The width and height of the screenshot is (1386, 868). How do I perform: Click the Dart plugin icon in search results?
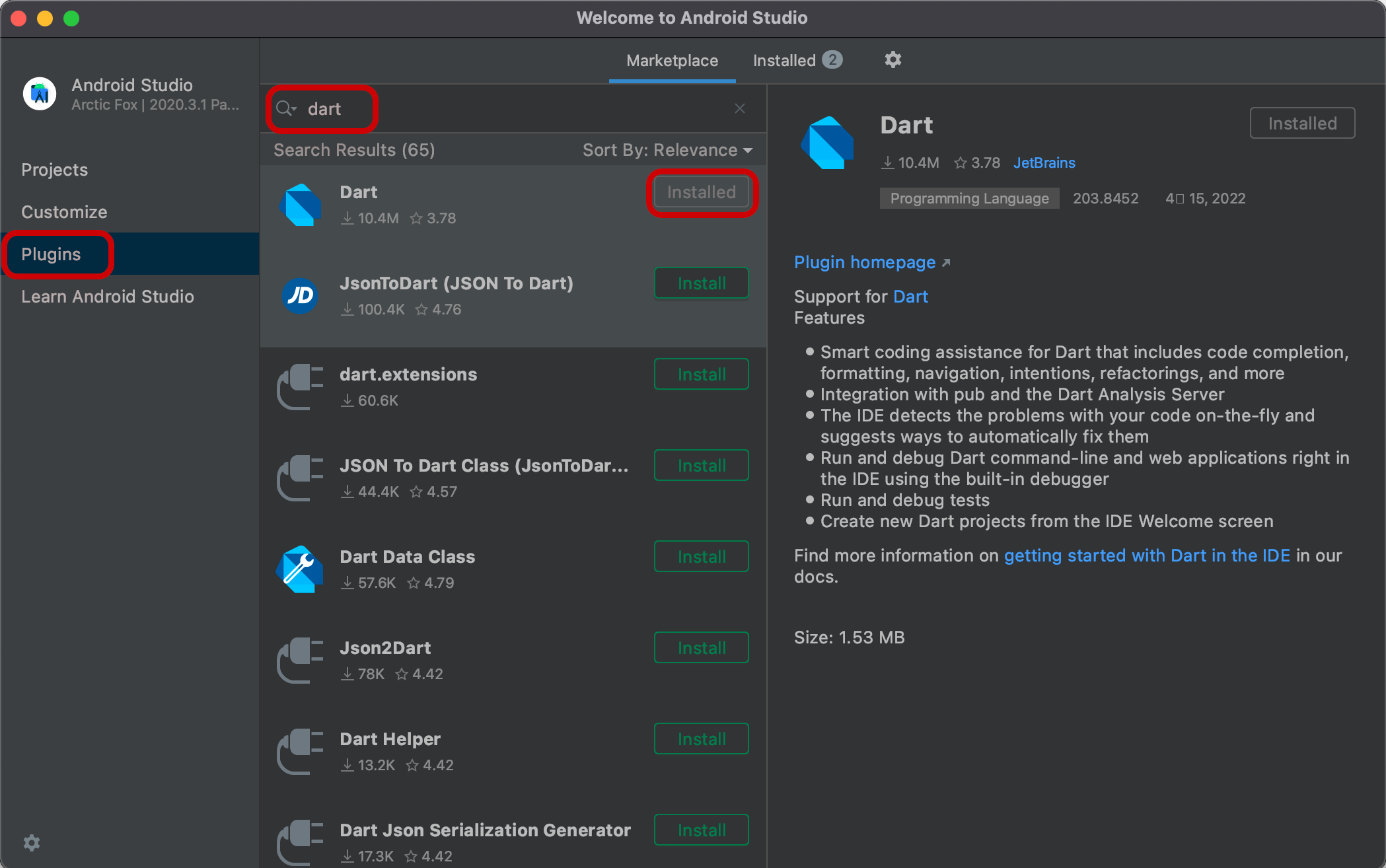[301, 205]
